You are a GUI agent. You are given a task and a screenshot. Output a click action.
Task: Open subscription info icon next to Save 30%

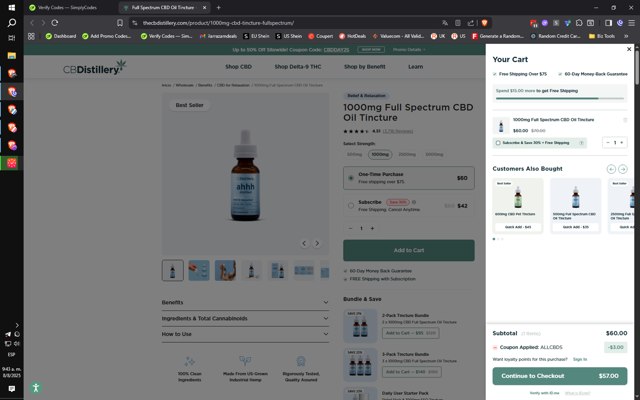414,202
